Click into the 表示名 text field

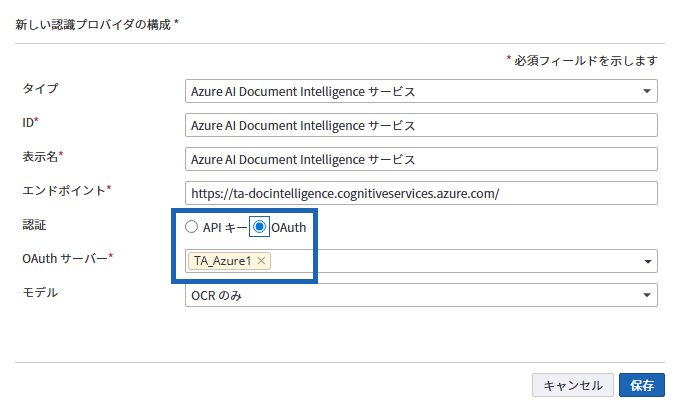420,159
